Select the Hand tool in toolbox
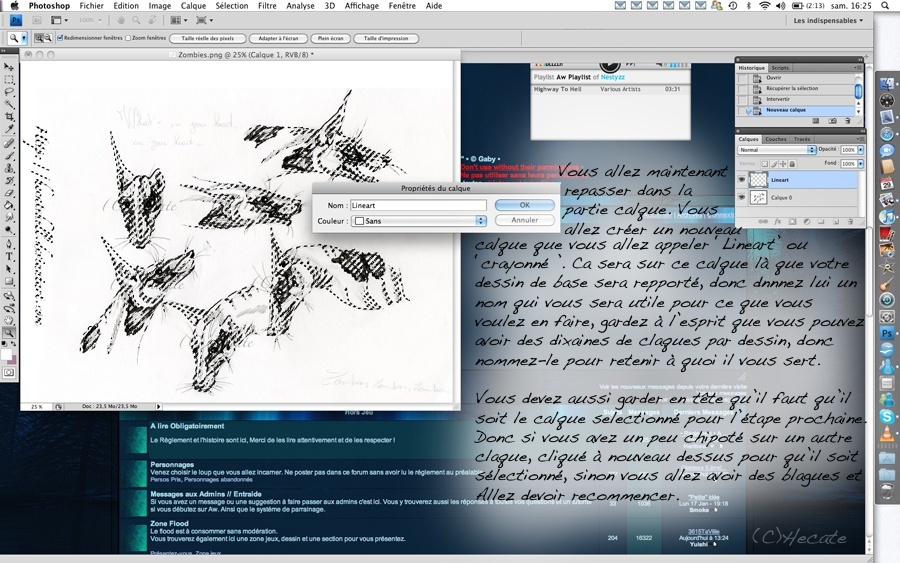 click(x=9, y=320)
